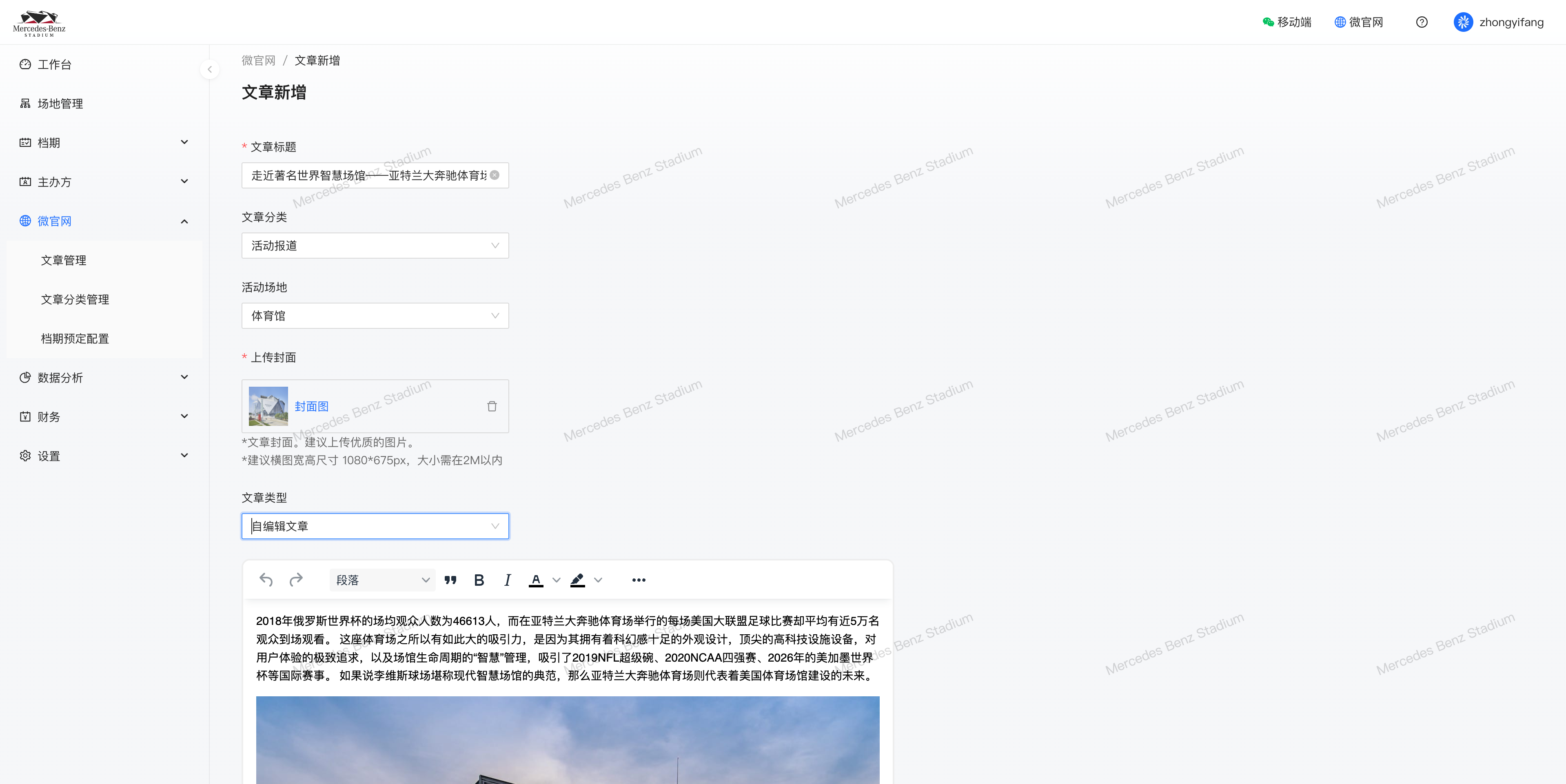Screen dimensions: 1566x784
Task: Click the cover image thumbnail
Action: [268, 407]
